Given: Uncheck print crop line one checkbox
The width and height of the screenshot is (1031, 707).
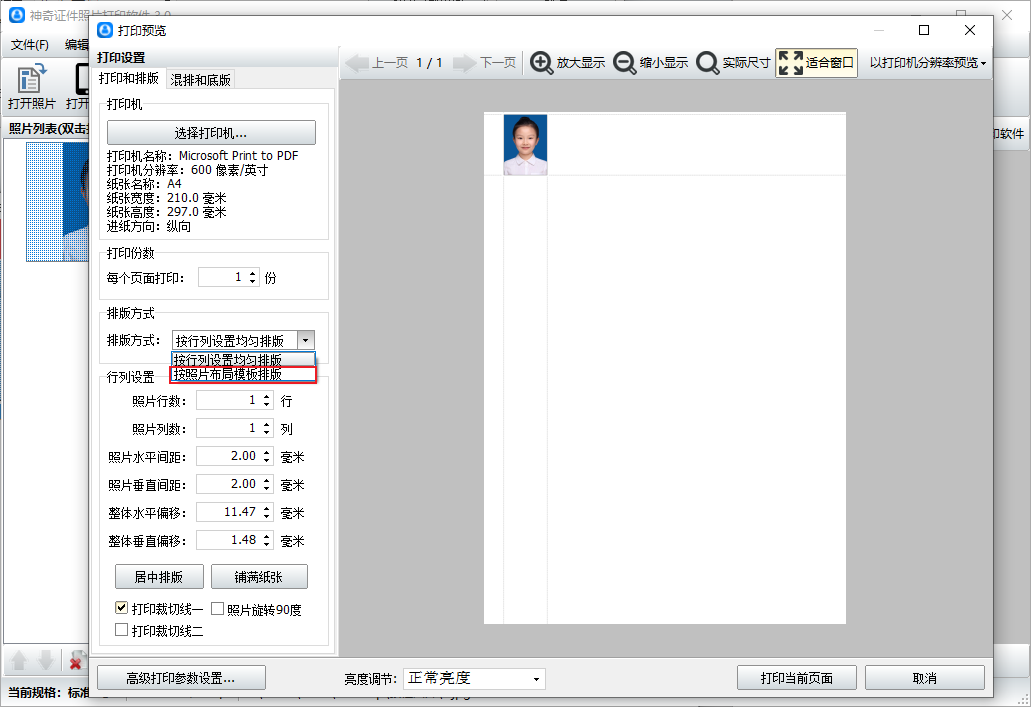Looking at the screenshot, I should pos(122,608).
